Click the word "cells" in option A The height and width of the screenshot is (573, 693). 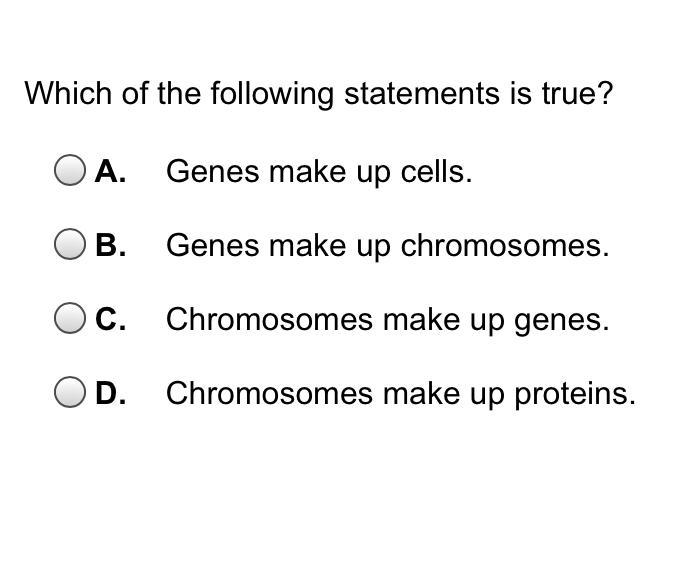click(435, 172)
